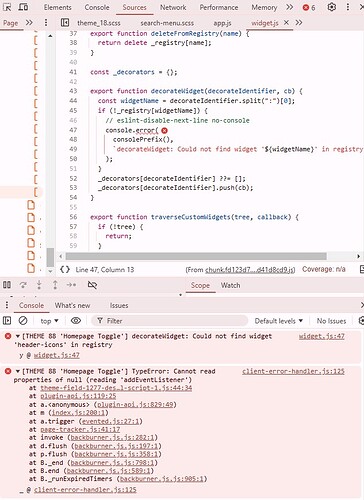364x500 pixels.
Task: Switch to theme_18.scss file tab
Action: [x=99, y=23]
